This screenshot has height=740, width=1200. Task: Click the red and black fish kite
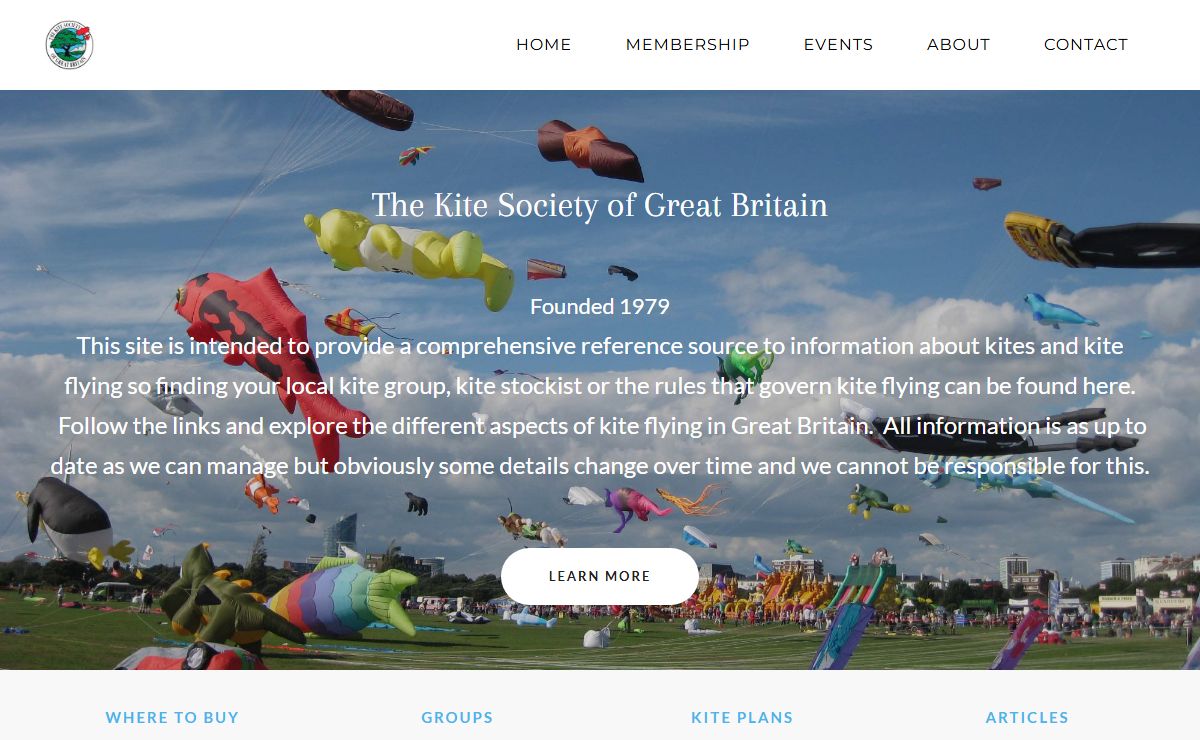pyautogui.click(x=265, y=340)
